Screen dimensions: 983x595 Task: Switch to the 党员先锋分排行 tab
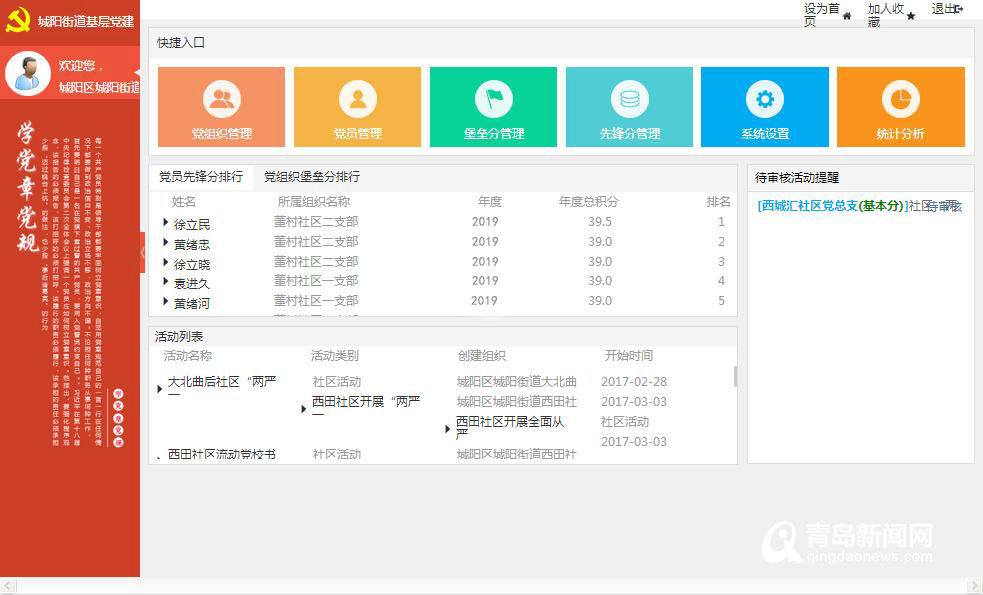[x=201, y=177]
